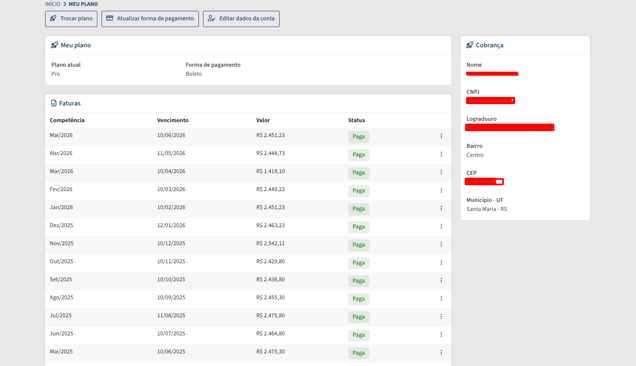Go to INÍCIO breadcrumb link
Image resolution: width=636 pixels, height=366 pixels.
point(52,4)
